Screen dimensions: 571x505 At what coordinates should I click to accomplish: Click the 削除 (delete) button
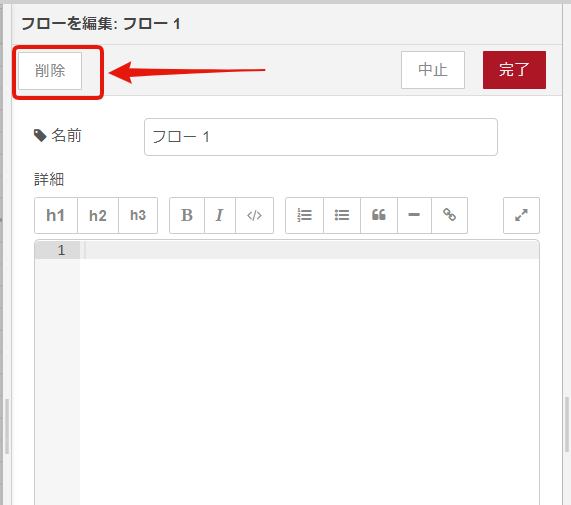(x=50, y=71)
